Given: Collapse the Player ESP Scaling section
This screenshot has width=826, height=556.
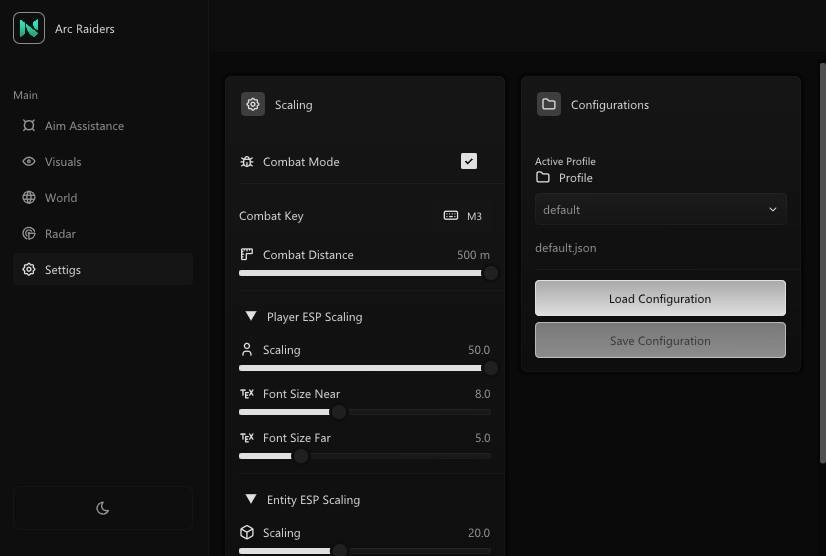Looking at the screenshot, I should [x=251, y=317].
